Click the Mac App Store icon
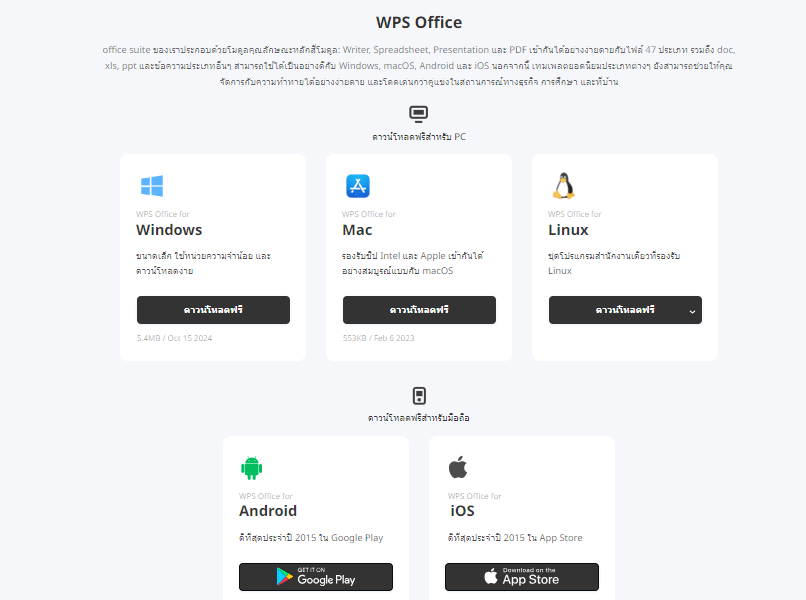The image size is (806, 600). tap(358, 186)
